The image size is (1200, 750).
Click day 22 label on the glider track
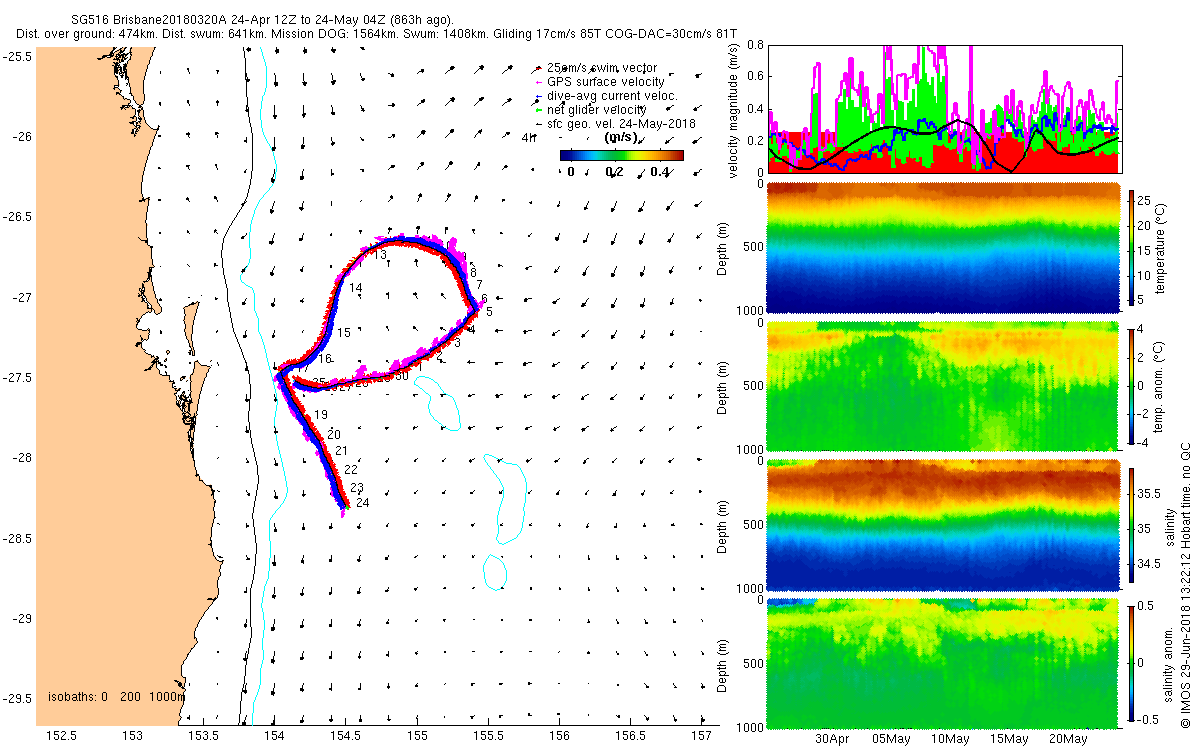click(x=351, y=470)
